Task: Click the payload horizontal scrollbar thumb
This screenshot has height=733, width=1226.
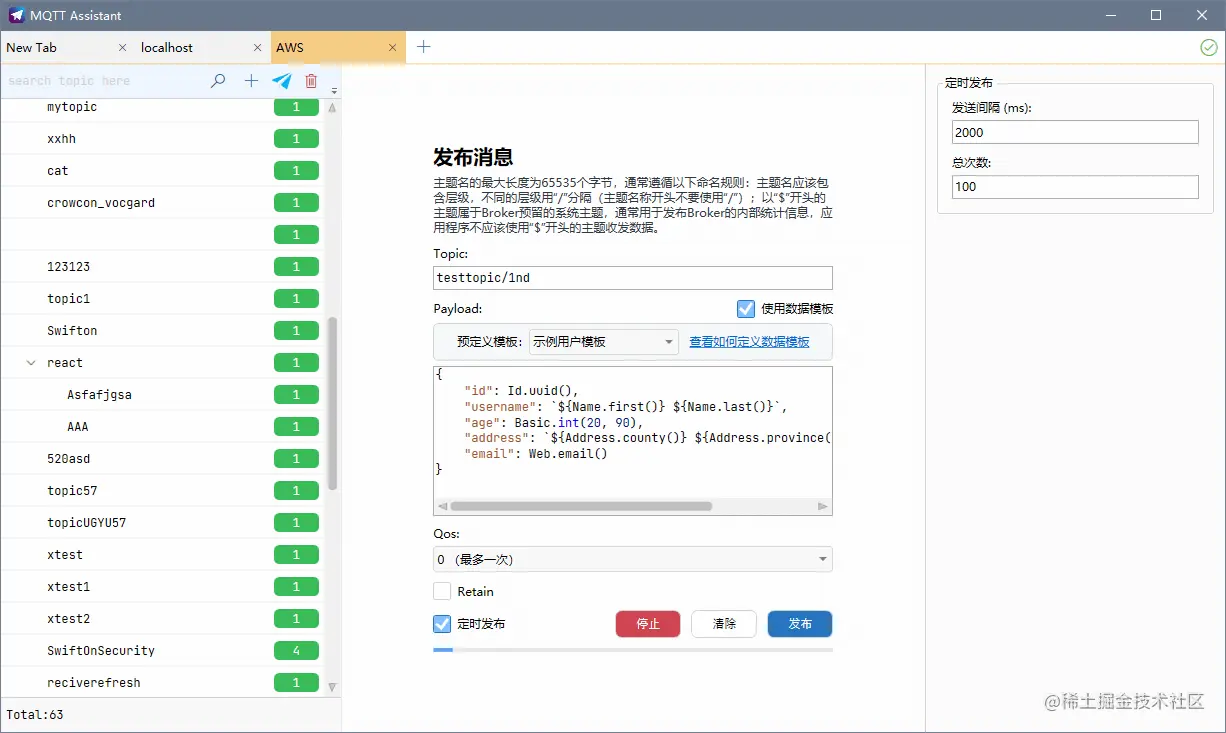Action: 581,507
